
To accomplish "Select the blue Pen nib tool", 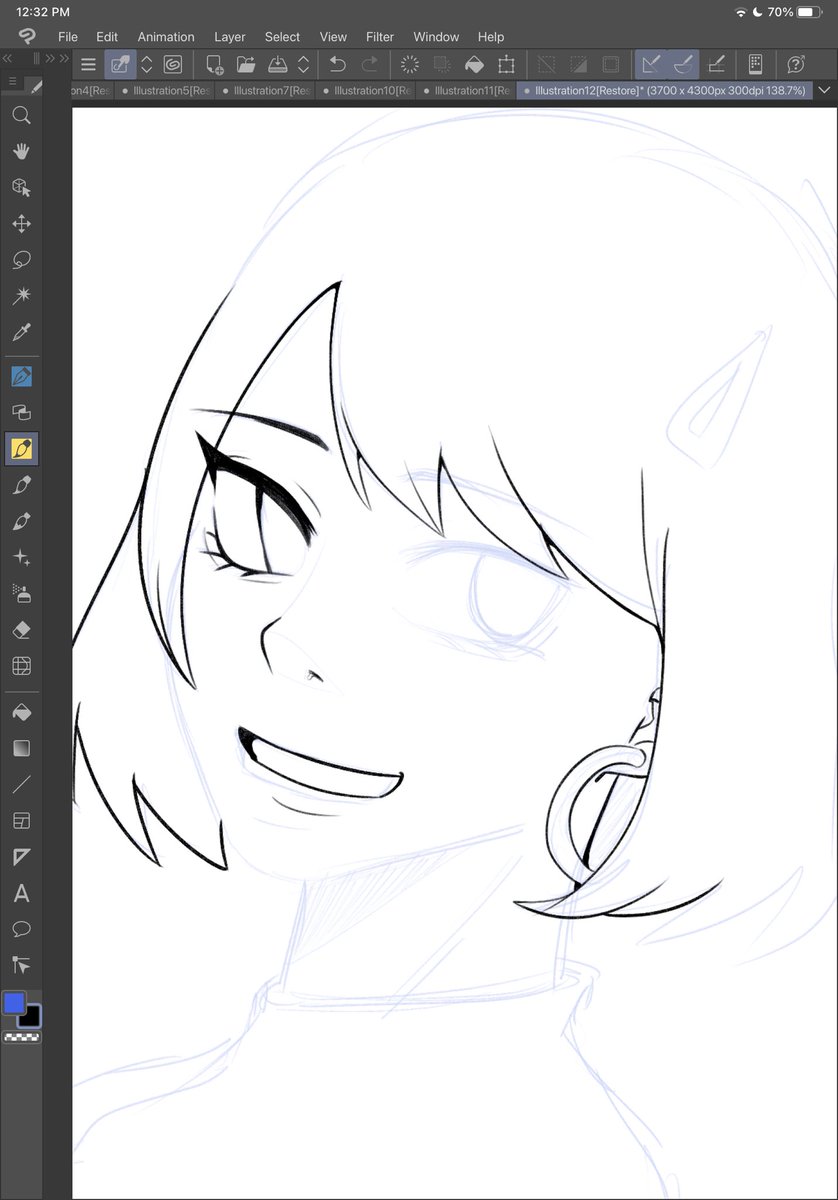I will [x=21, y=376].
